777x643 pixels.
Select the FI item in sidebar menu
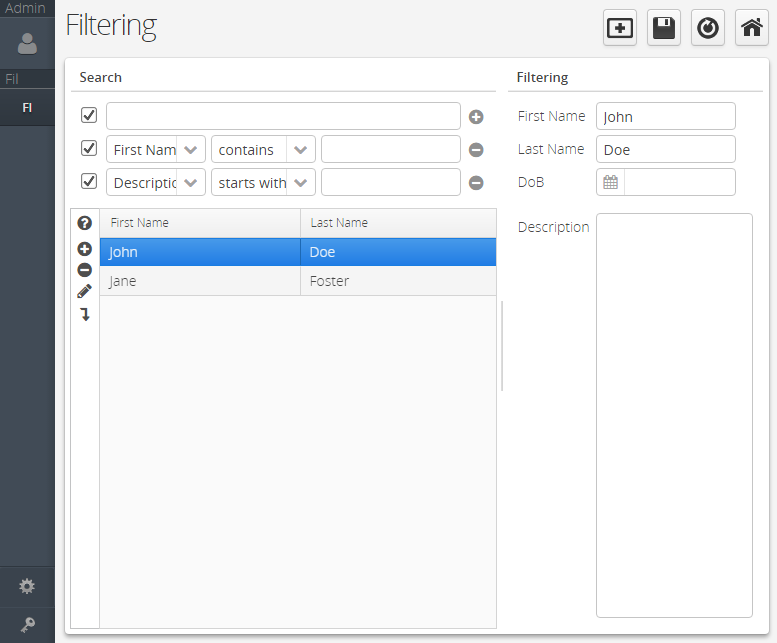click(27, 107)
